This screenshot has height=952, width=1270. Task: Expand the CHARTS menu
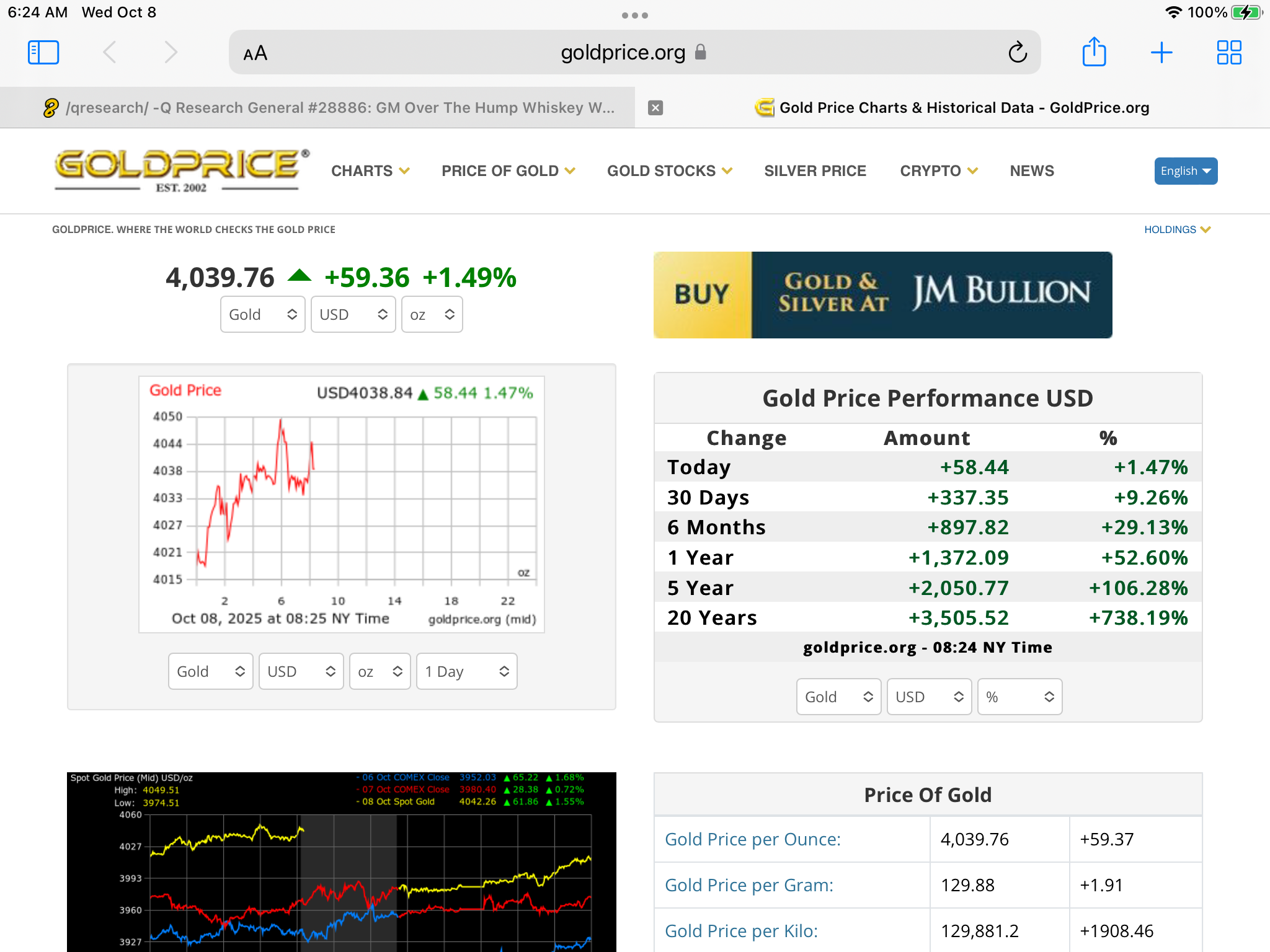click(370, 171)
